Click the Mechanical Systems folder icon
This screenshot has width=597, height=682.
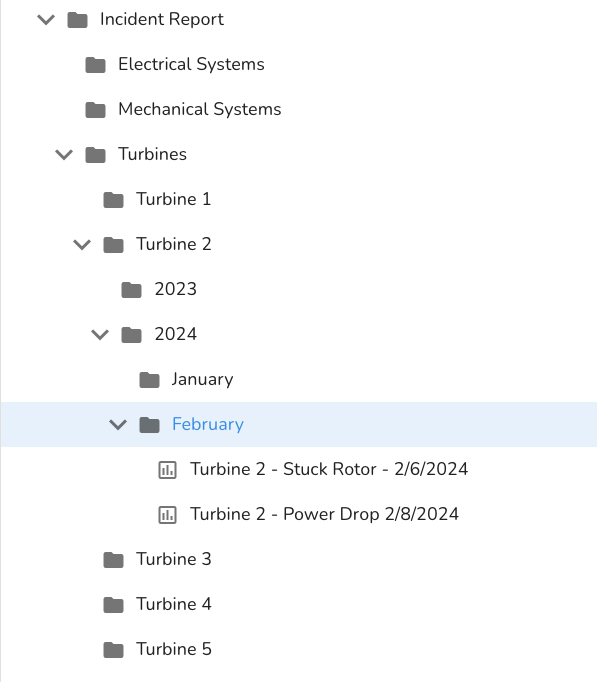(x=96, y=110)
